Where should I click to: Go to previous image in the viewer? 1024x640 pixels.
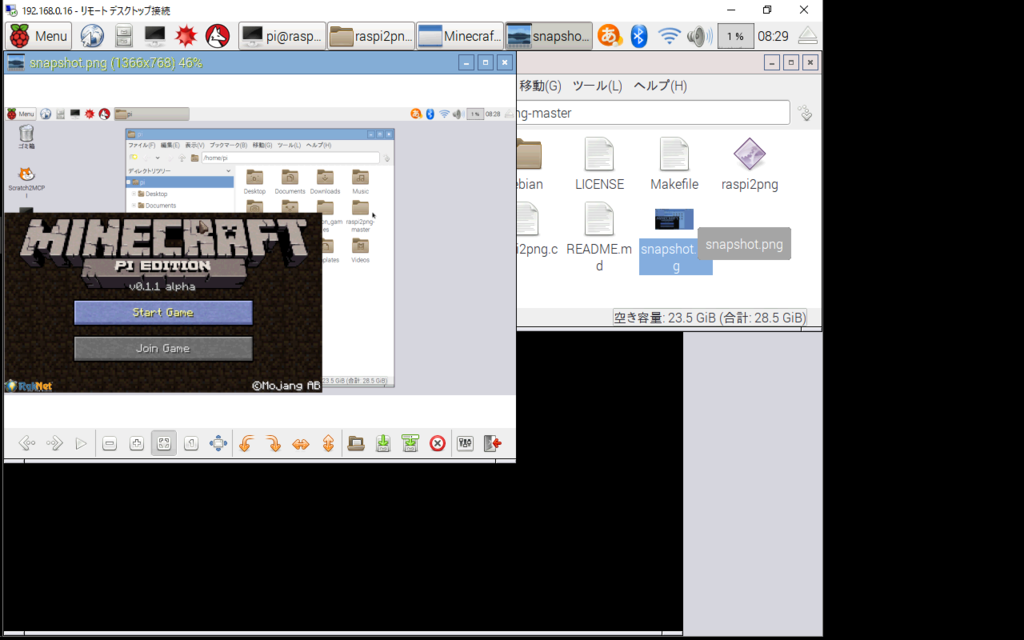[x=27, y=443]
